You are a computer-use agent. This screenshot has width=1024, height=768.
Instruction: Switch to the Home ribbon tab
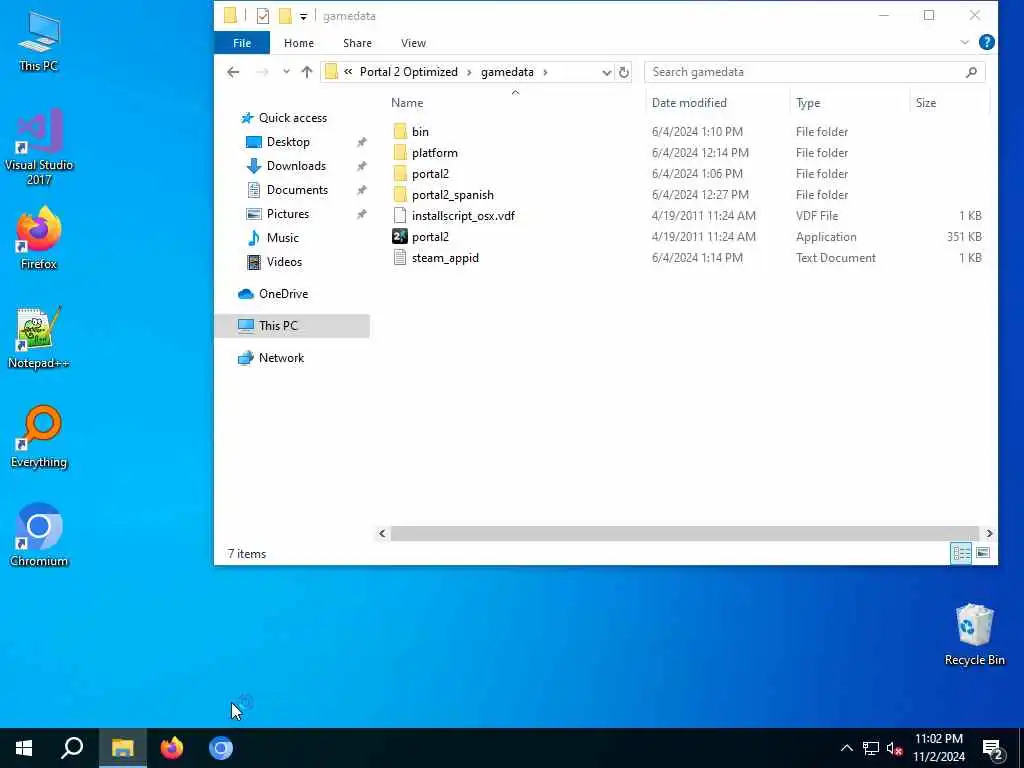click(x=298, y=43)
